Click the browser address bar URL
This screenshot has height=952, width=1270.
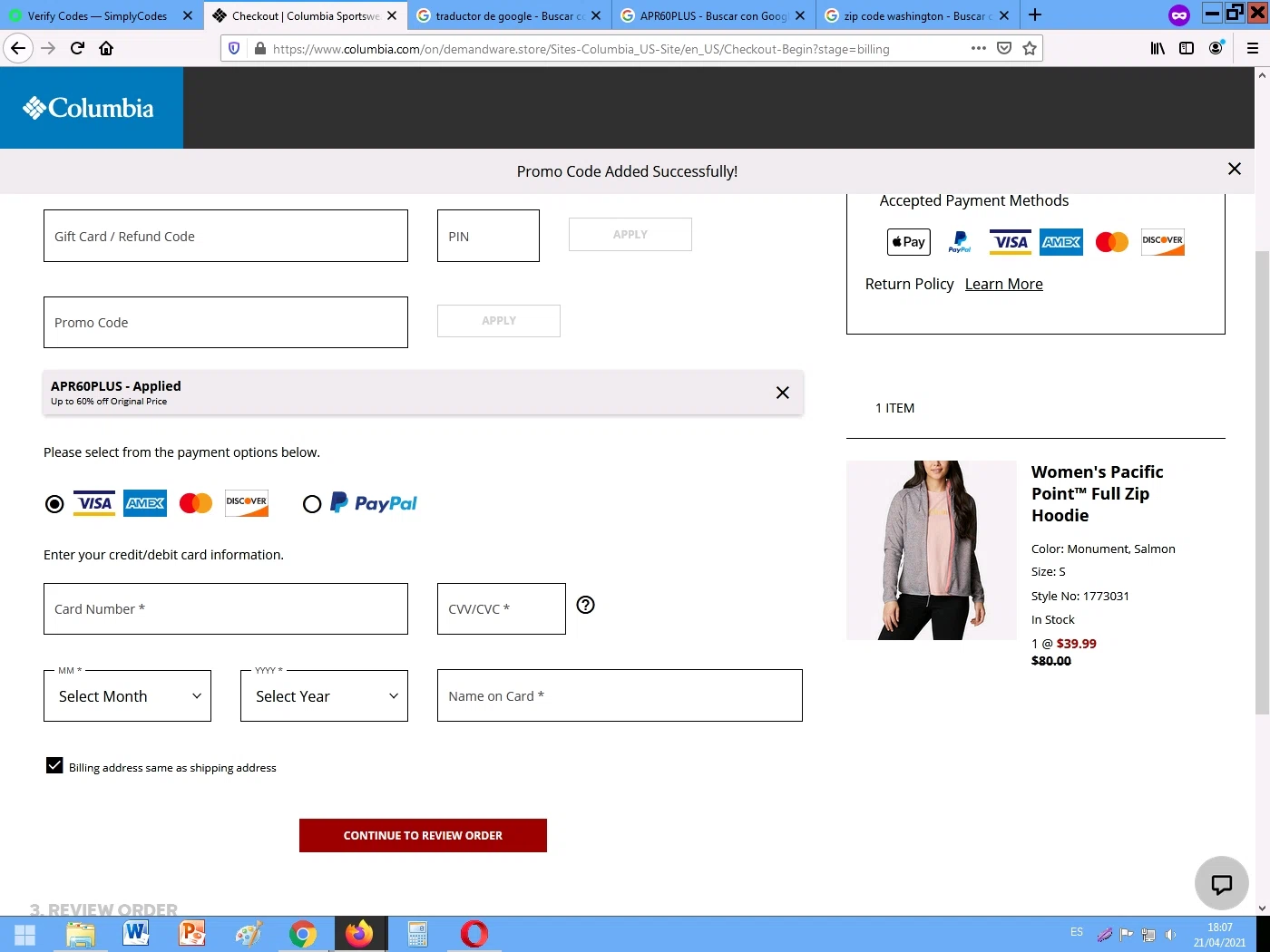pyautogui.click(x=581, y=49)
